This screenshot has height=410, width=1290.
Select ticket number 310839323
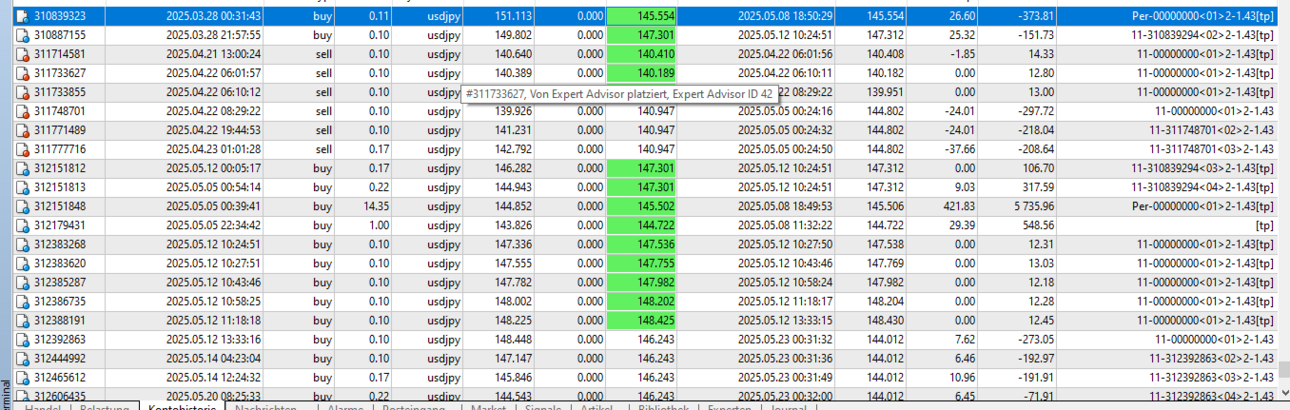(x=59, y=17)
